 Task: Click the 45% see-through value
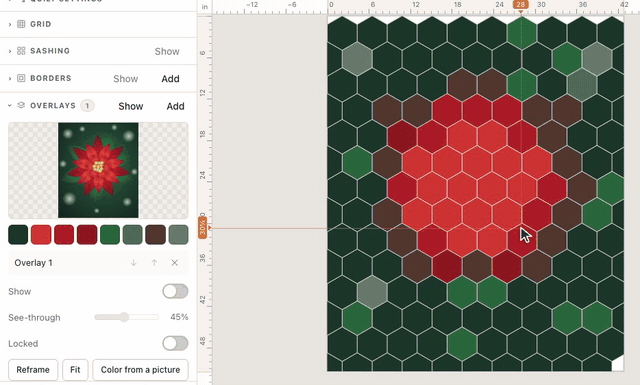[x=179, y=317]
